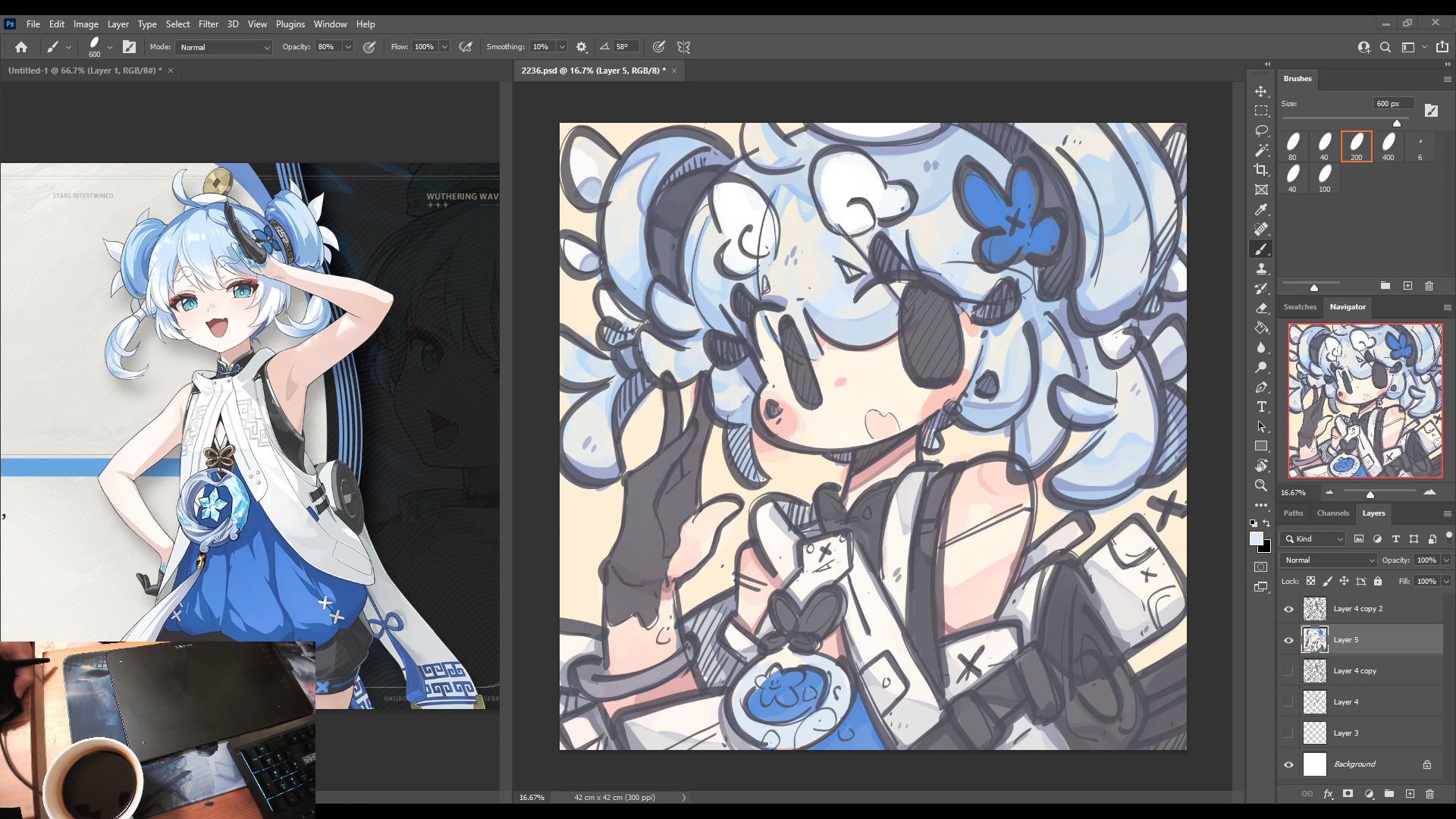Open the brush Mode dropdown
This screenshot has height=819, width=1456.
(224, 47)
